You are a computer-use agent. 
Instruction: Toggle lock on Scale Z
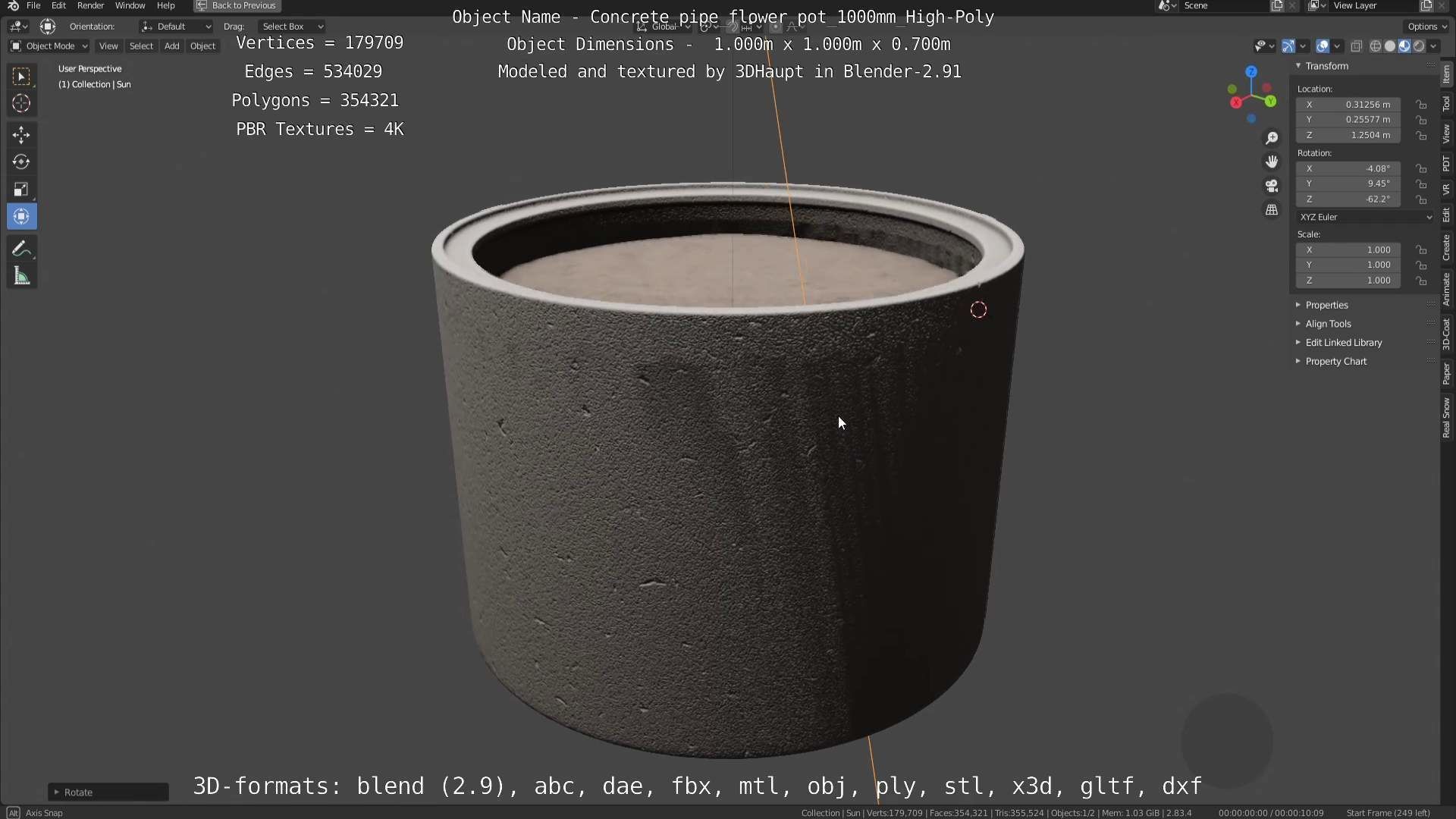click(x=1421, y=281)
